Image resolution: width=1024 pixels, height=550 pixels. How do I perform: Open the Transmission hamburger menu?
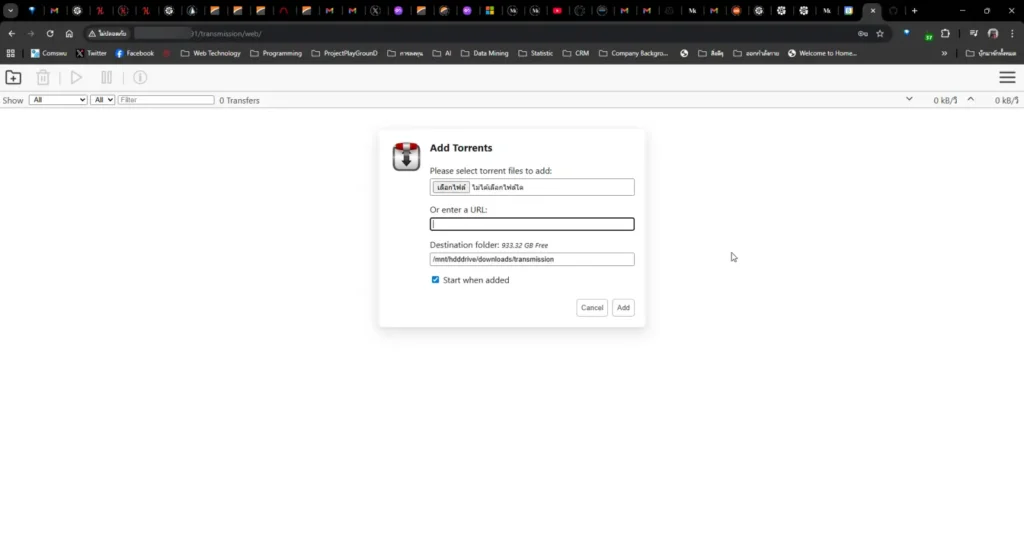coord(1007,77)
